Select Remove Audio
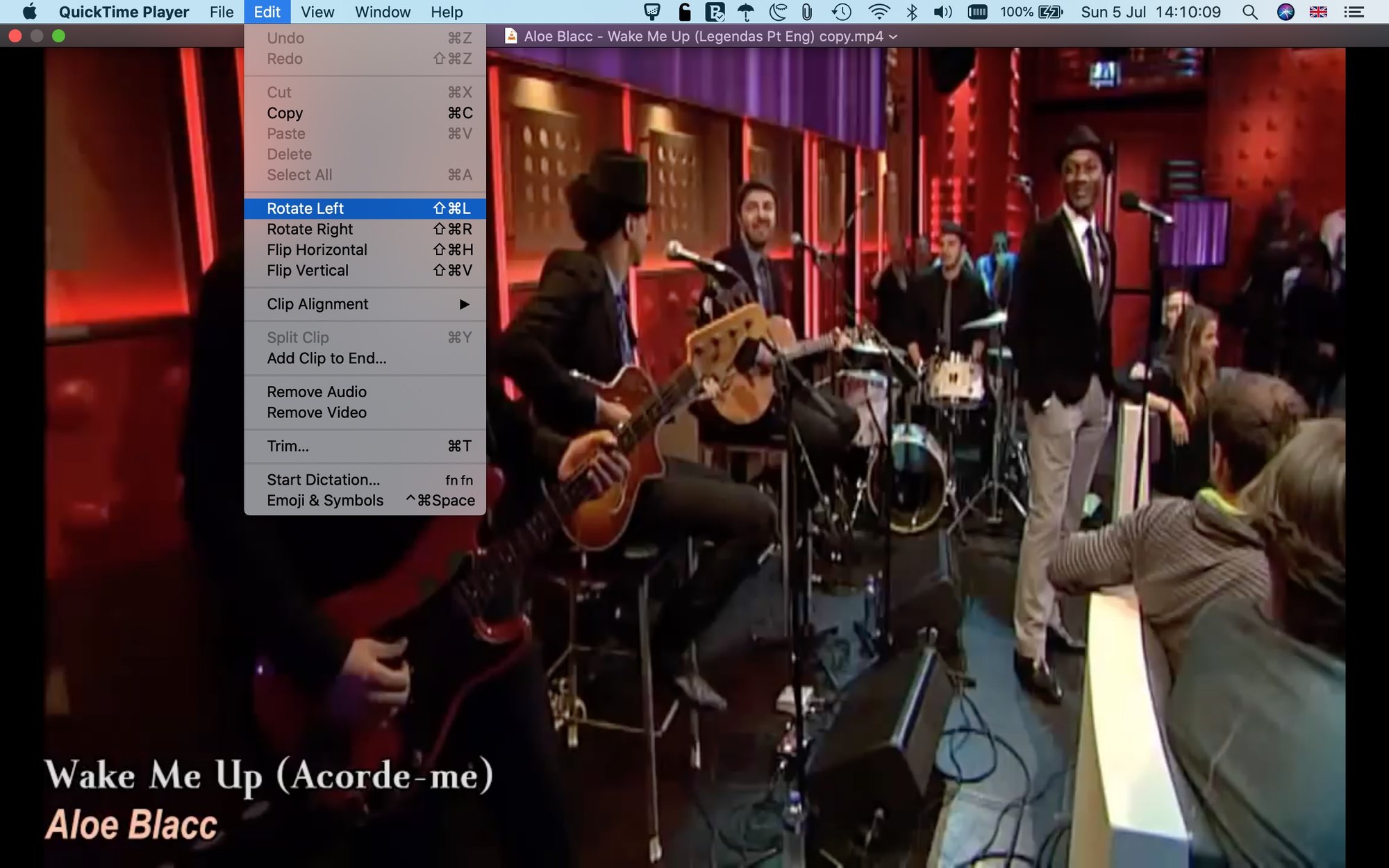The height and width of the screenshot is (868, 1389). click(365, 392)
